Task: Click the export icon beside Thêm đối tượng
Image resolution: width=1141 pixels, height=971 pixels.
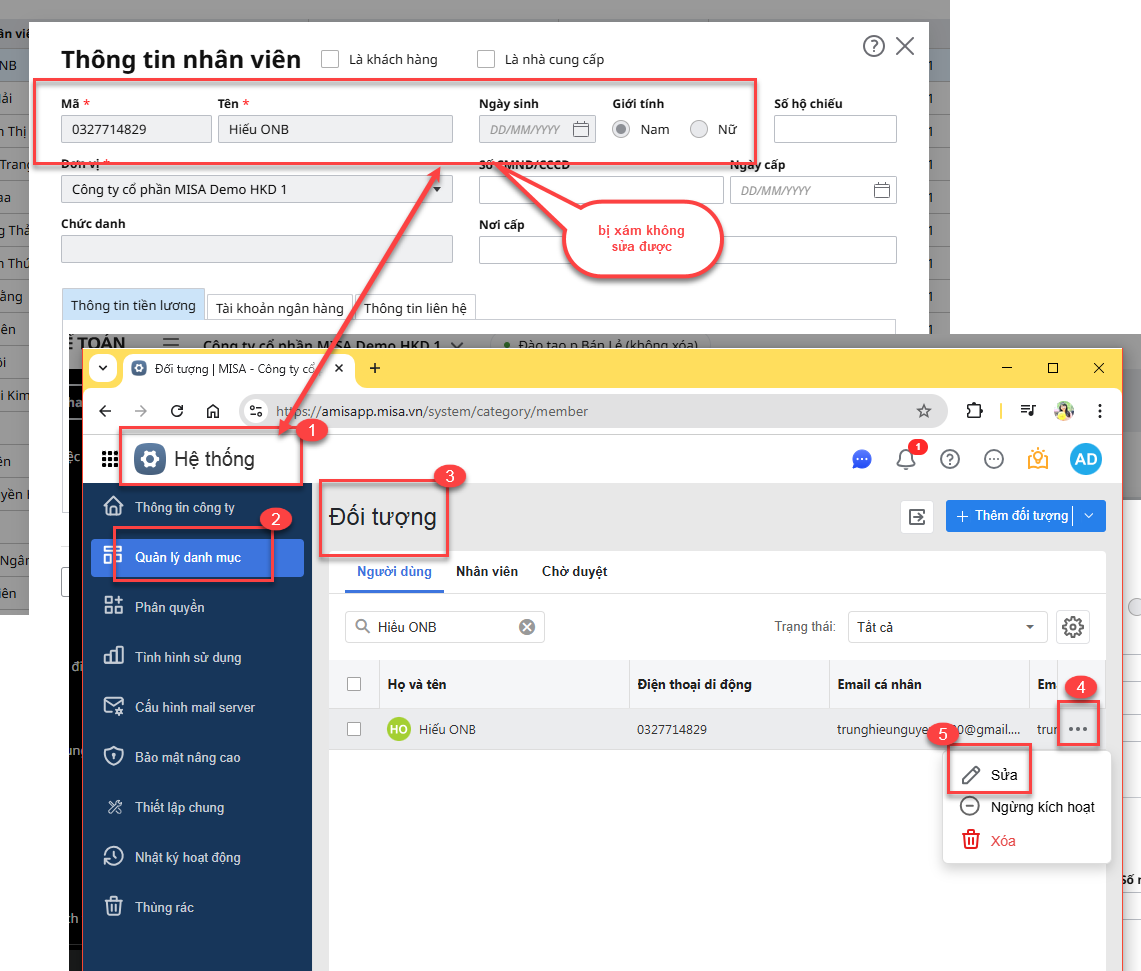Action: tap(916, 516)
